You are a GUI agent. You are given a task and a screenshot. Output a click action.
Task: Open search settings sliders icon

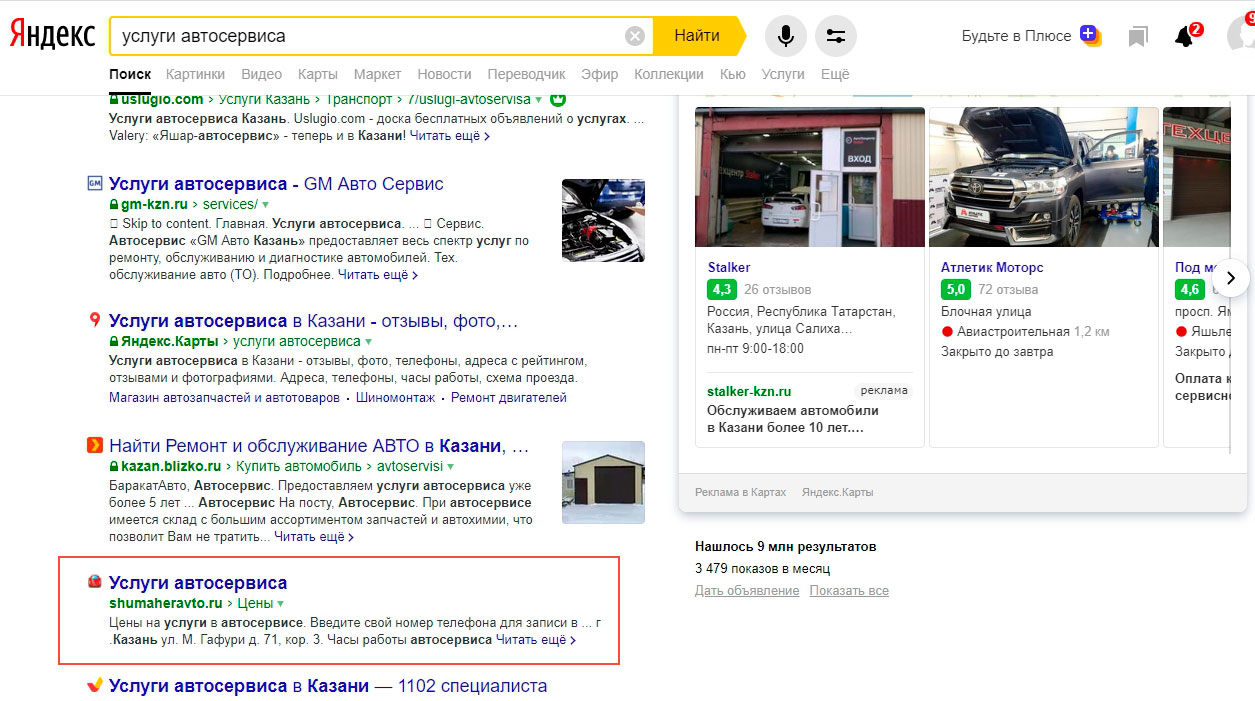836,36
